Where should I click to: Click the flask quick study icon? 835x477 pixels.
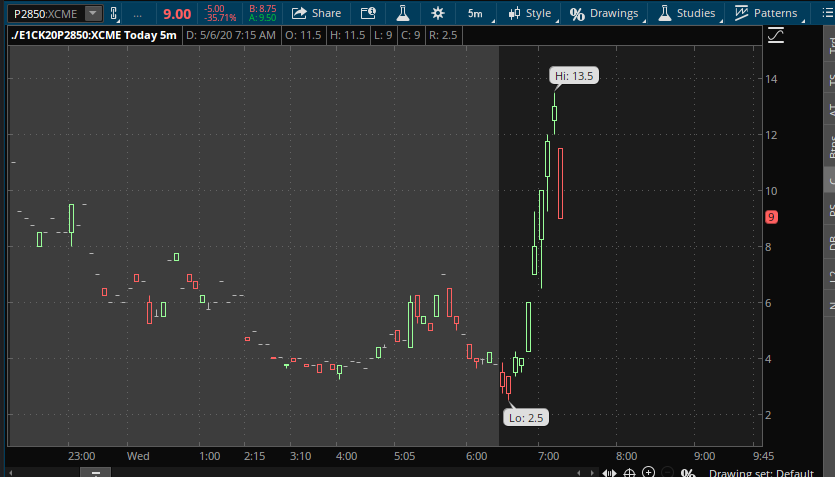coord(403,13)
